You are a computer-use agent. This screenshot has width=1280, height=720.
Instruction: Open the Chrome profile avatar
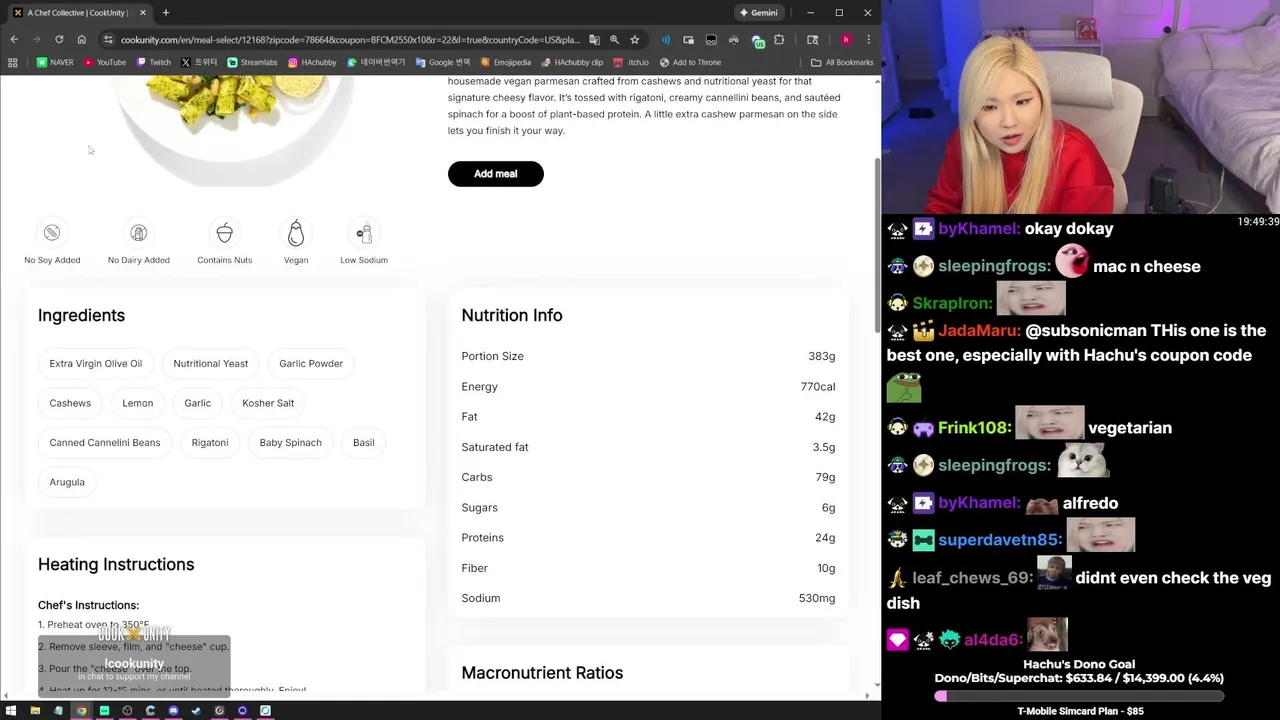tap(846, 40)
